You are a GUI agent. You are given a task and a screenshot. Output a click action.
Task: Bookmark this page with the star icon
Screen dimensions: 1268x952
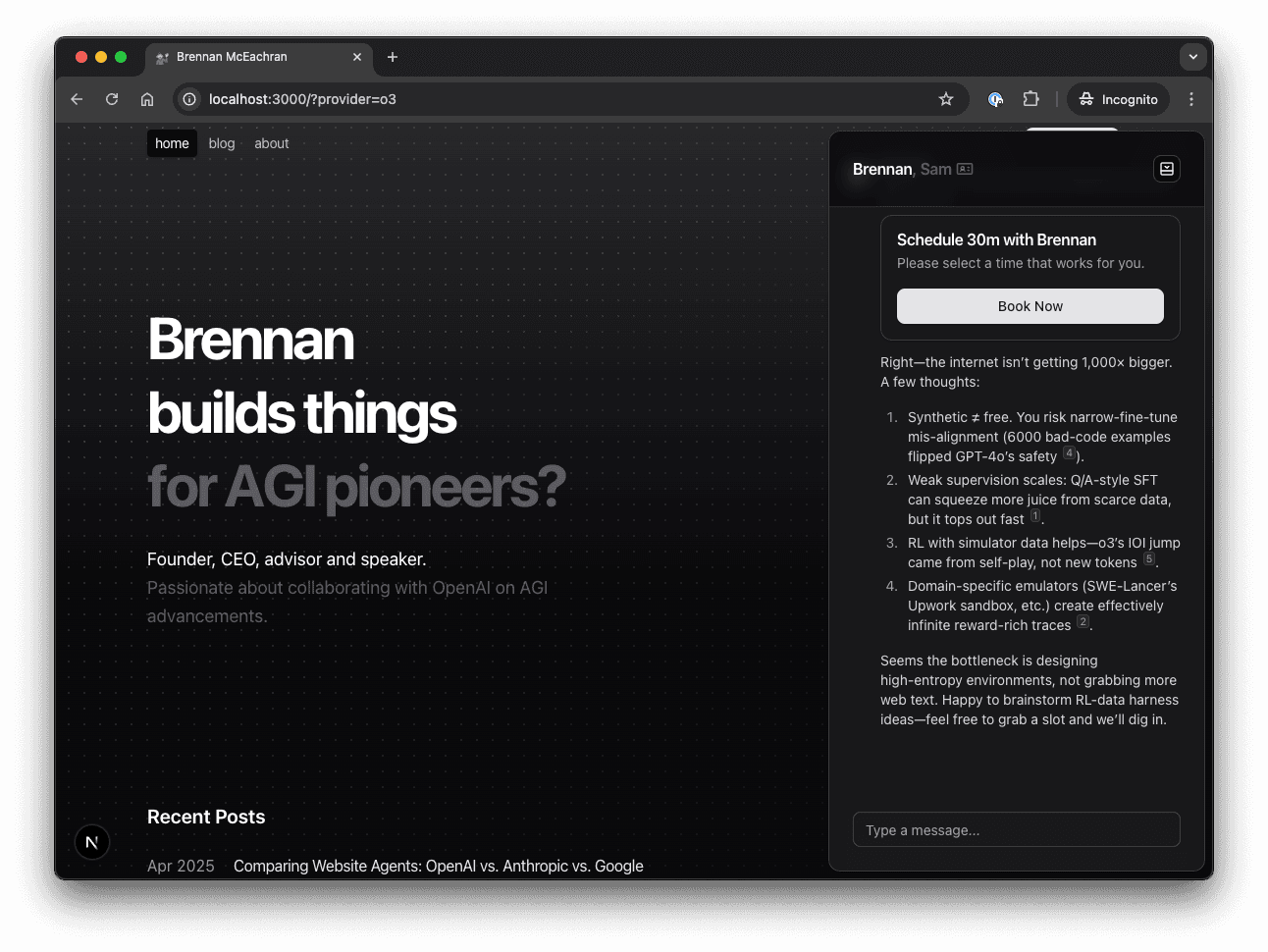tap(946, 99)
